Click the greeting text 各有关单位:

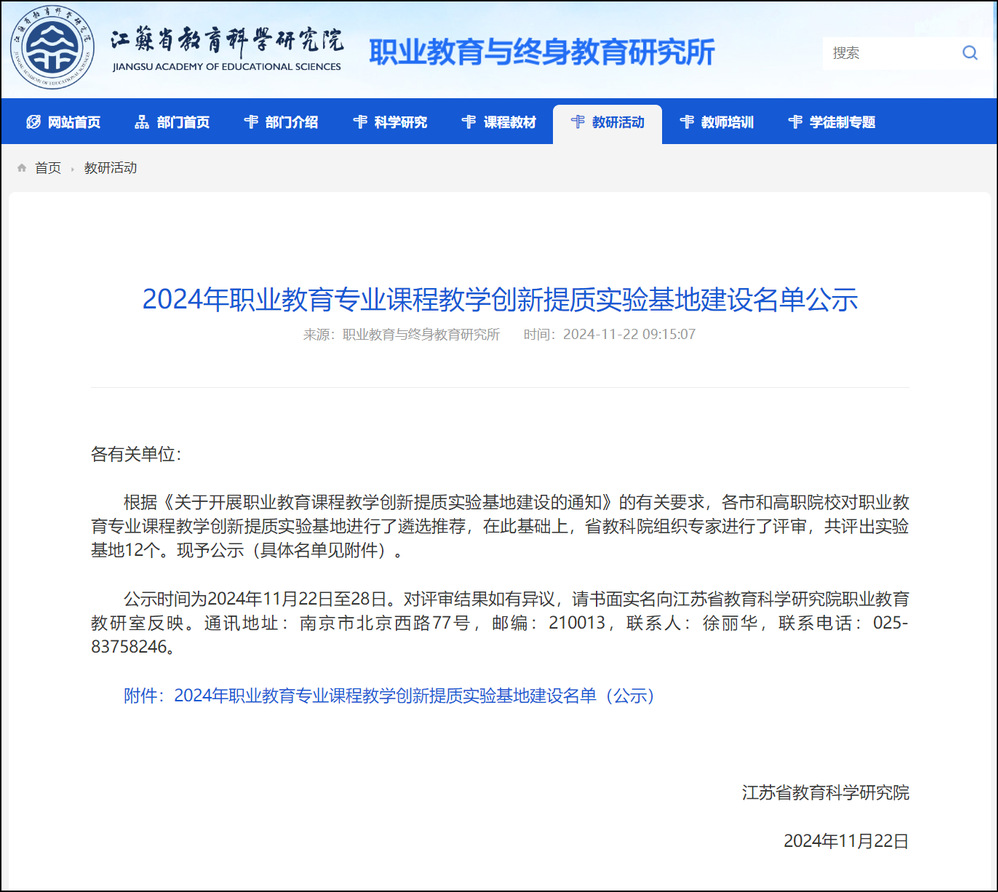tap(136, 454)
